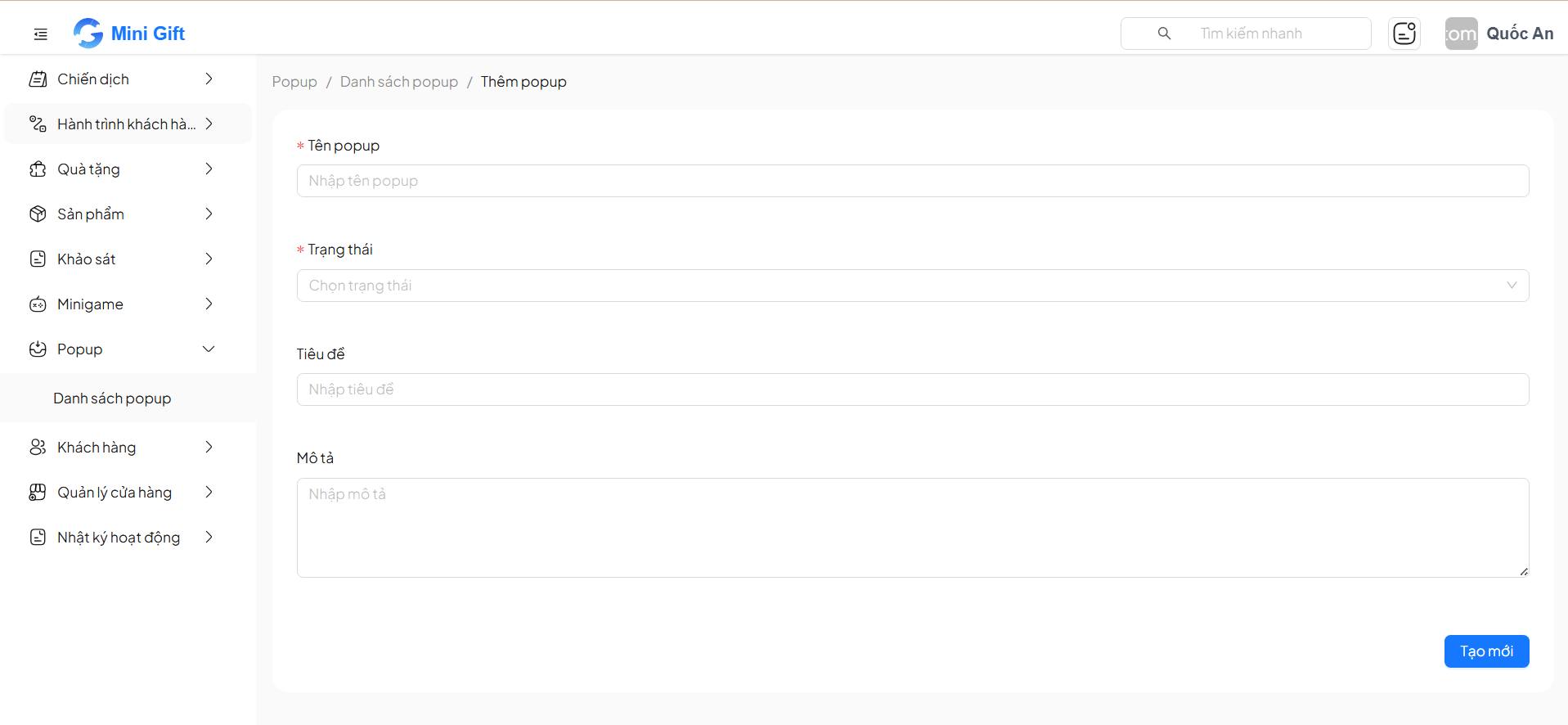Click the Nhật ký hoạt động log icon
Screen dimensions: 1568x725
[x=38, y=538]
